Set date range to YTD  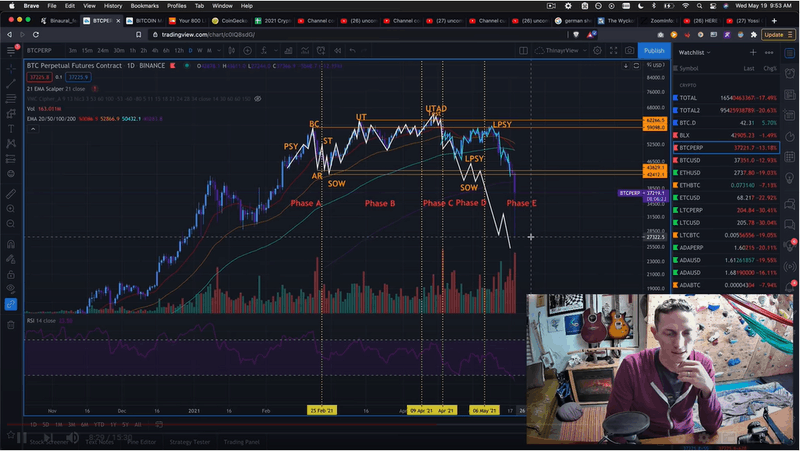[99, 424]
